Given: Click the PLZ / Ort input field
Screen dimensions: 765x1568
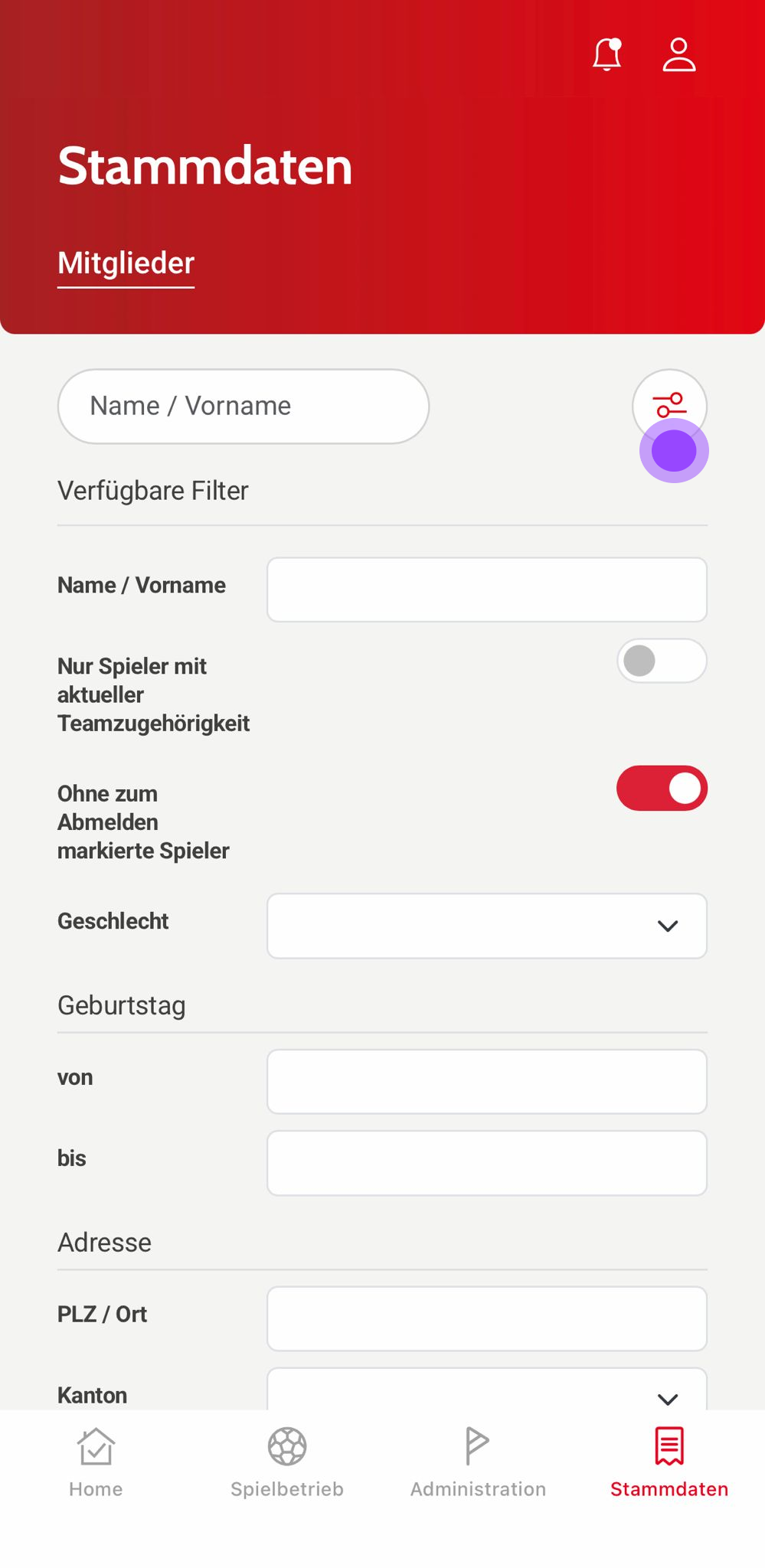Looking at the screenshot, I should click(x=486, y=1318).
